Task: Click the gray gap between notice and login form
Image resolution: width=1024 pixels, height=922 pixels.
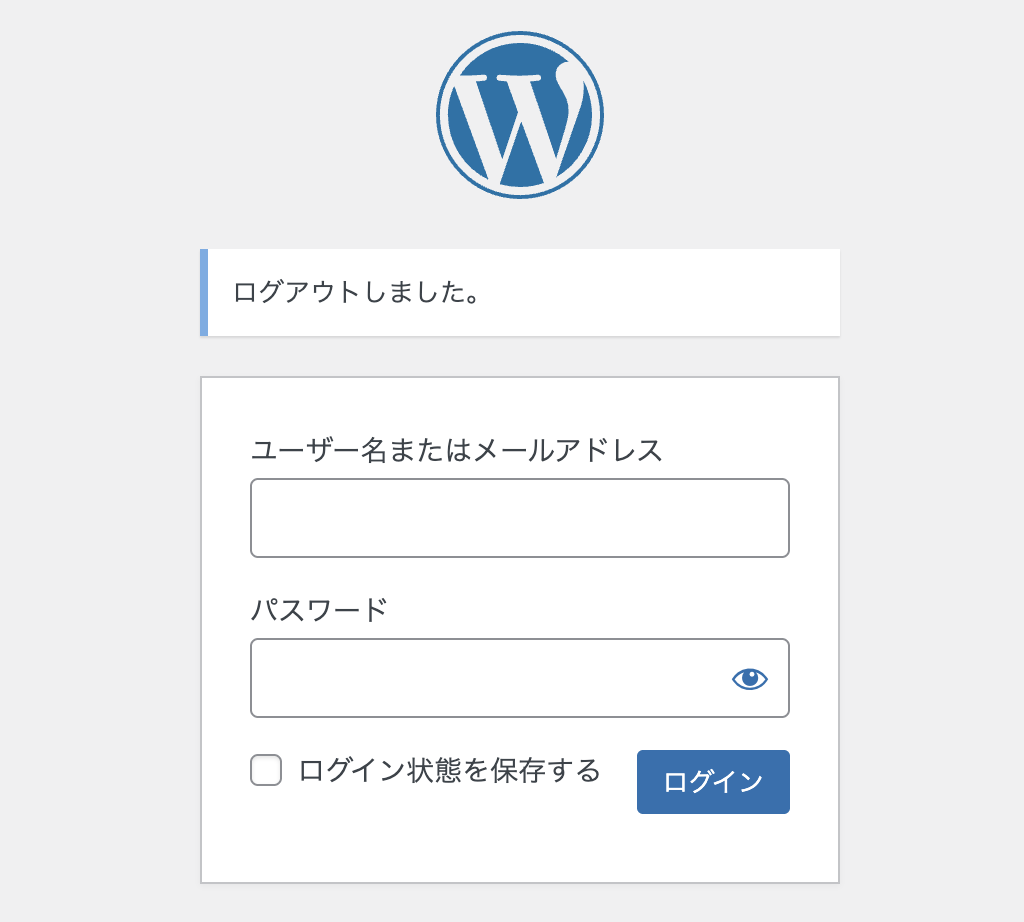Action: click(520, 357)
